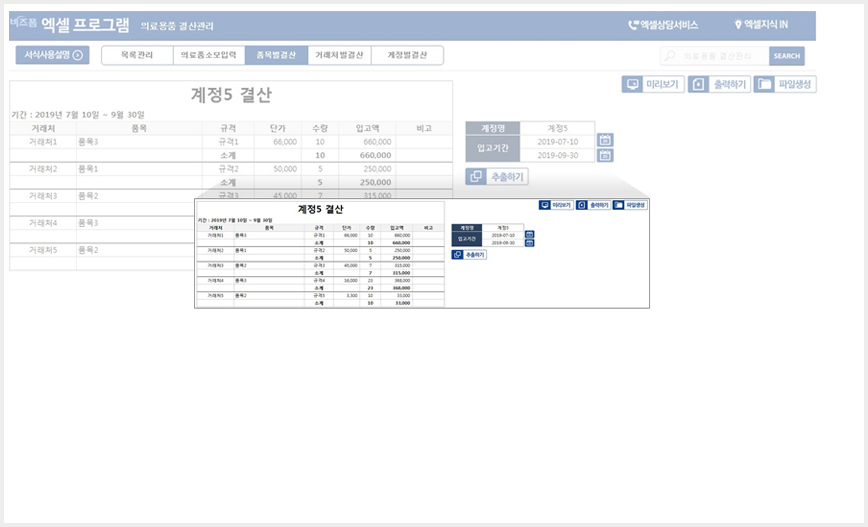The width and height of the screenshot is (868, 527).
Task: Switch to the 목록관리 tab
Action: 137,55
